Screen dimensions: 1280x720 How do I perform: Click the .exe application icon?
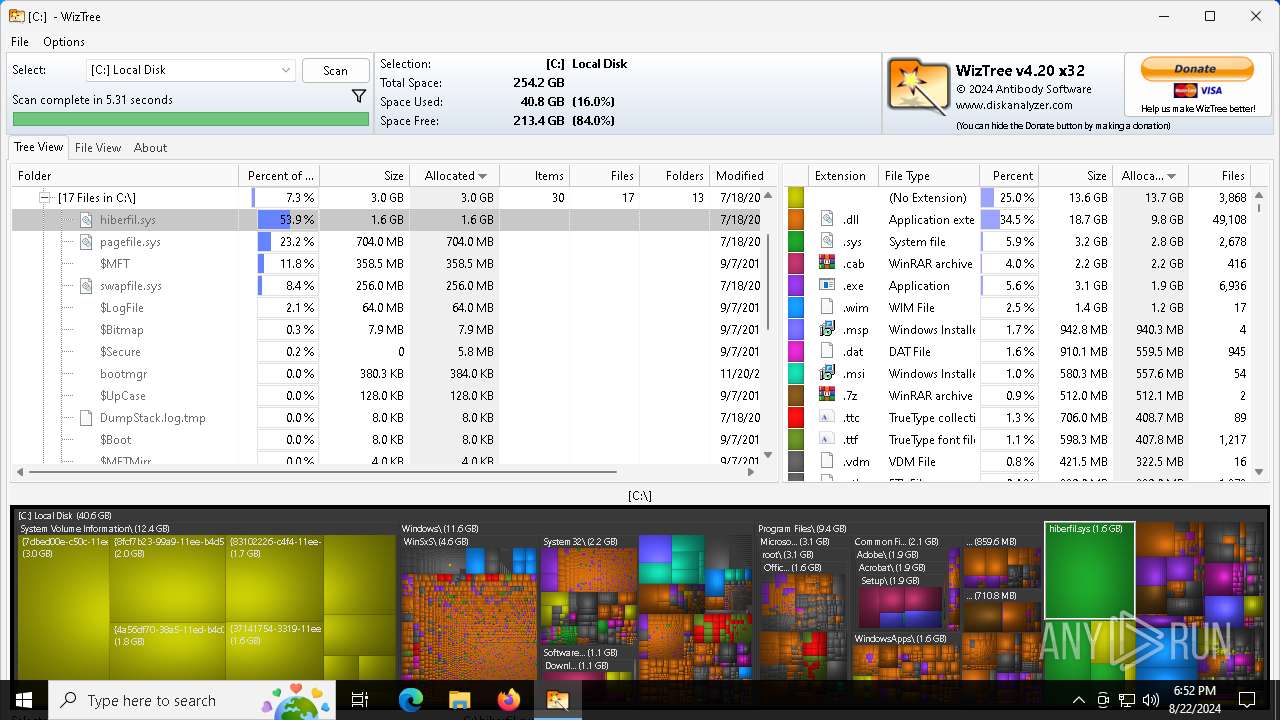827,285
